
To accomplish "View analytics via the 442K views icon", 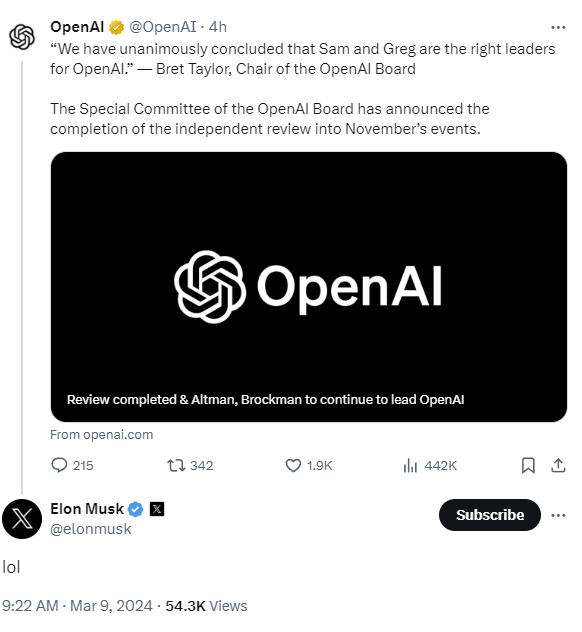I will pos(410,466).
